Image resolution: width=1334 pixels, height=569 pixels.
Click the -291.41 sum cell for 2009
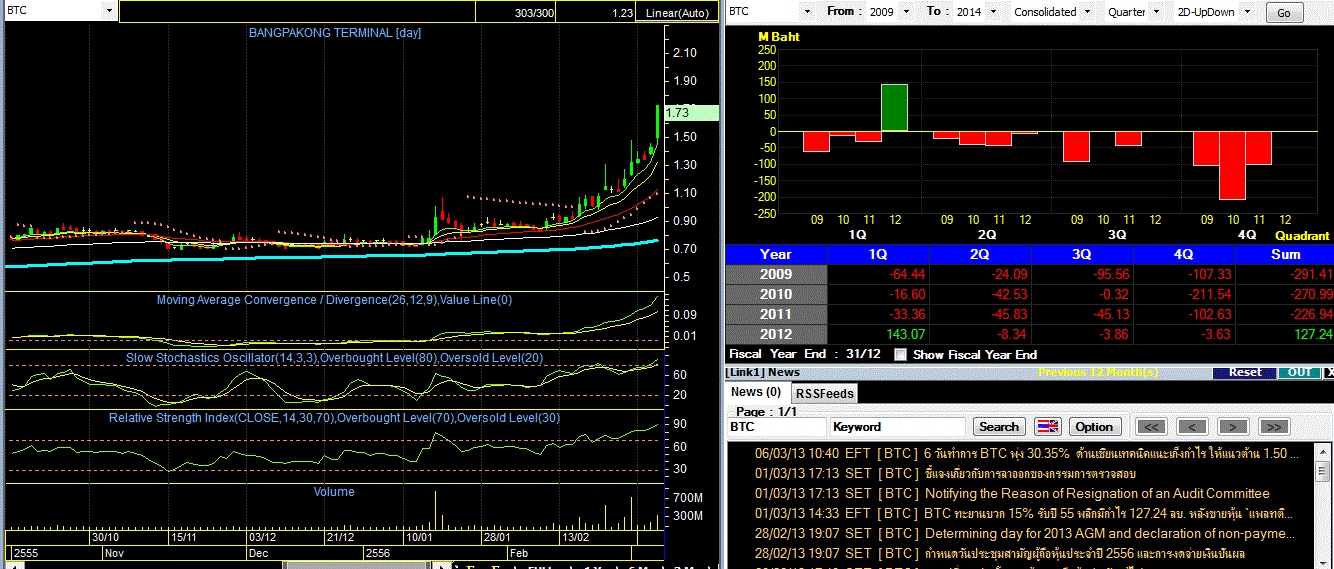[1284, 274]
